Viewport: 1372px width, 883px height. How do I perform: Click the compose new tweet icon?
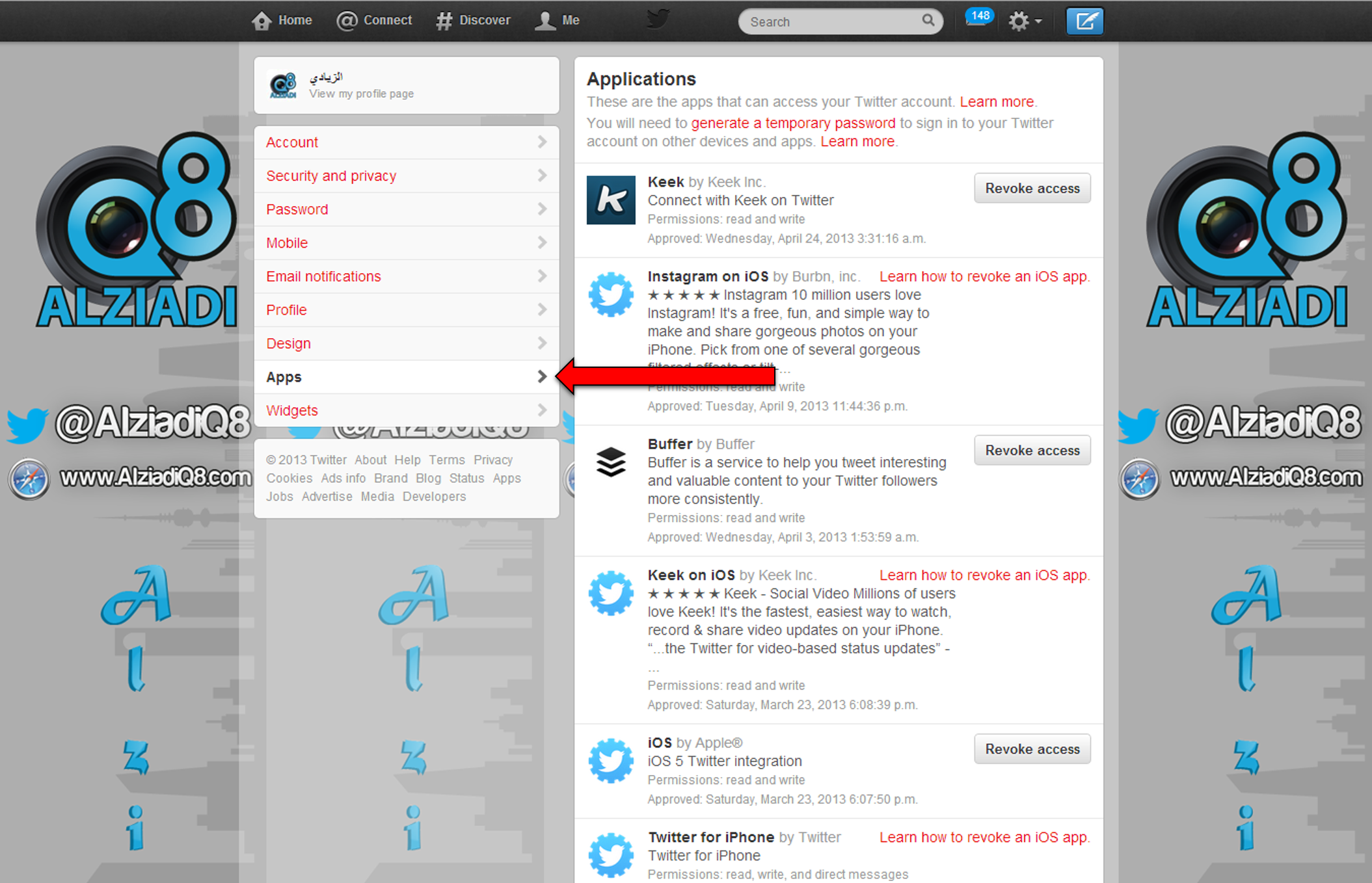click(x=1084, y=21)
